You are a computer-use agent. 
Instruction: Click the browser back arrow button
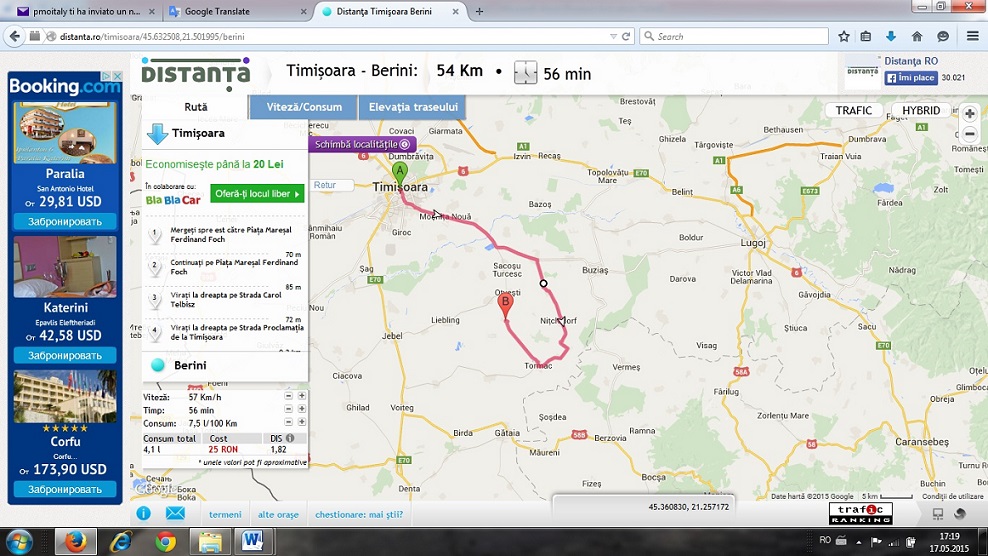tap(14, 36)
